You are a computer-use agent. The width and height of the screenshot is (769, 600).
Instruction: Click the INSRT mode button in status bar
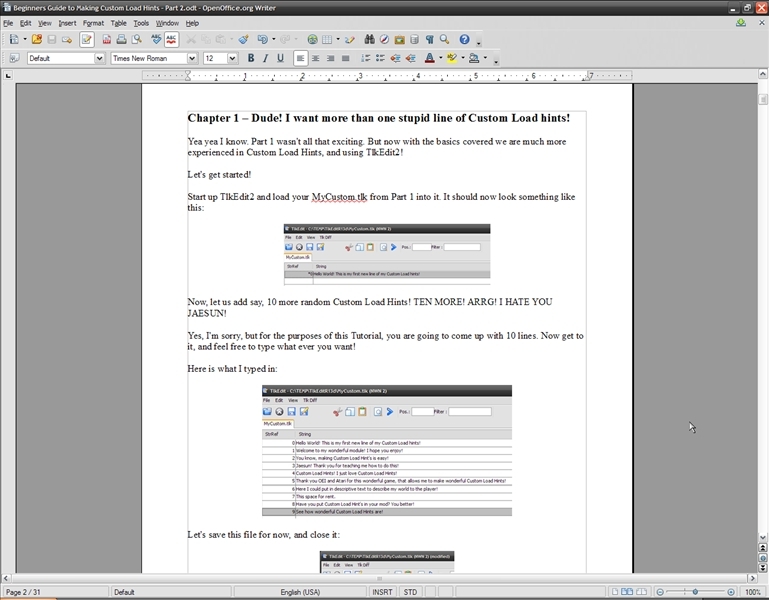click(382, 592)
